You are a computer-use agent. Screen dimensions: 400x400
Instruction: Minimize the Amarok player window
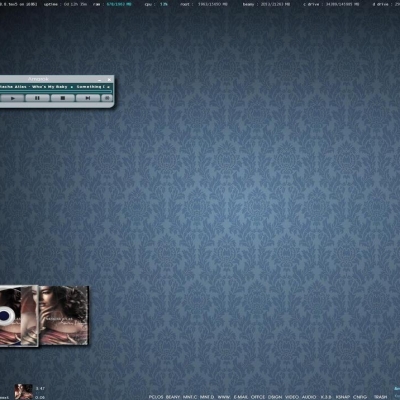point(99,80)
